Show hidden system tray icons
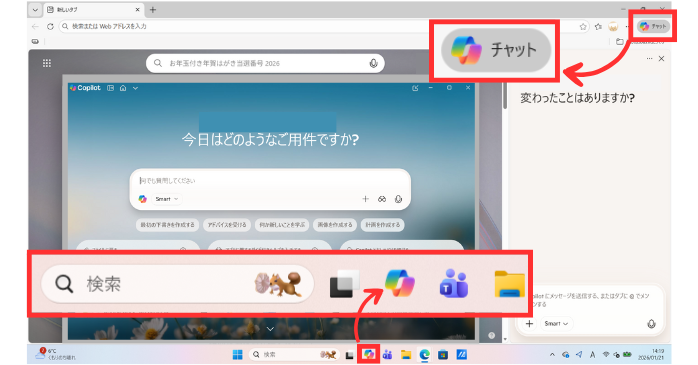This screenshot has width=698, height=365. 552,355
